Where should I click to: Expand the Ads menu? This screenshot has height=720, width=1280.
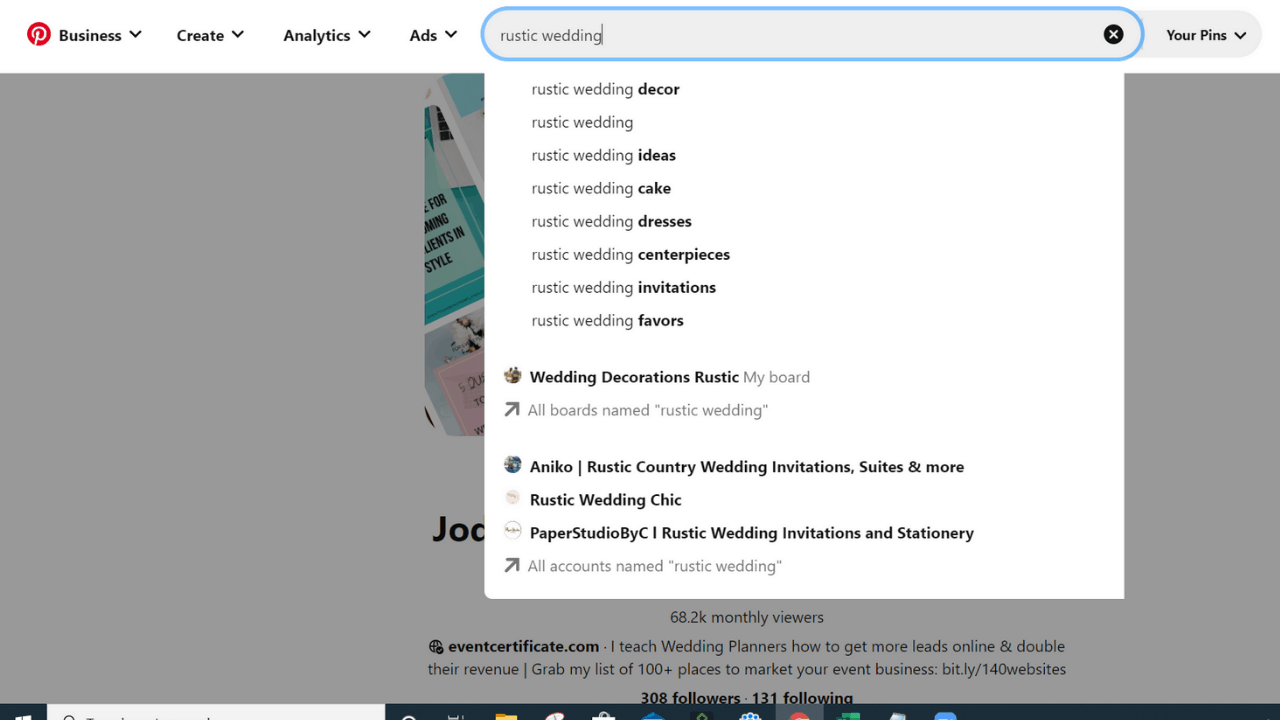point(433,35)
